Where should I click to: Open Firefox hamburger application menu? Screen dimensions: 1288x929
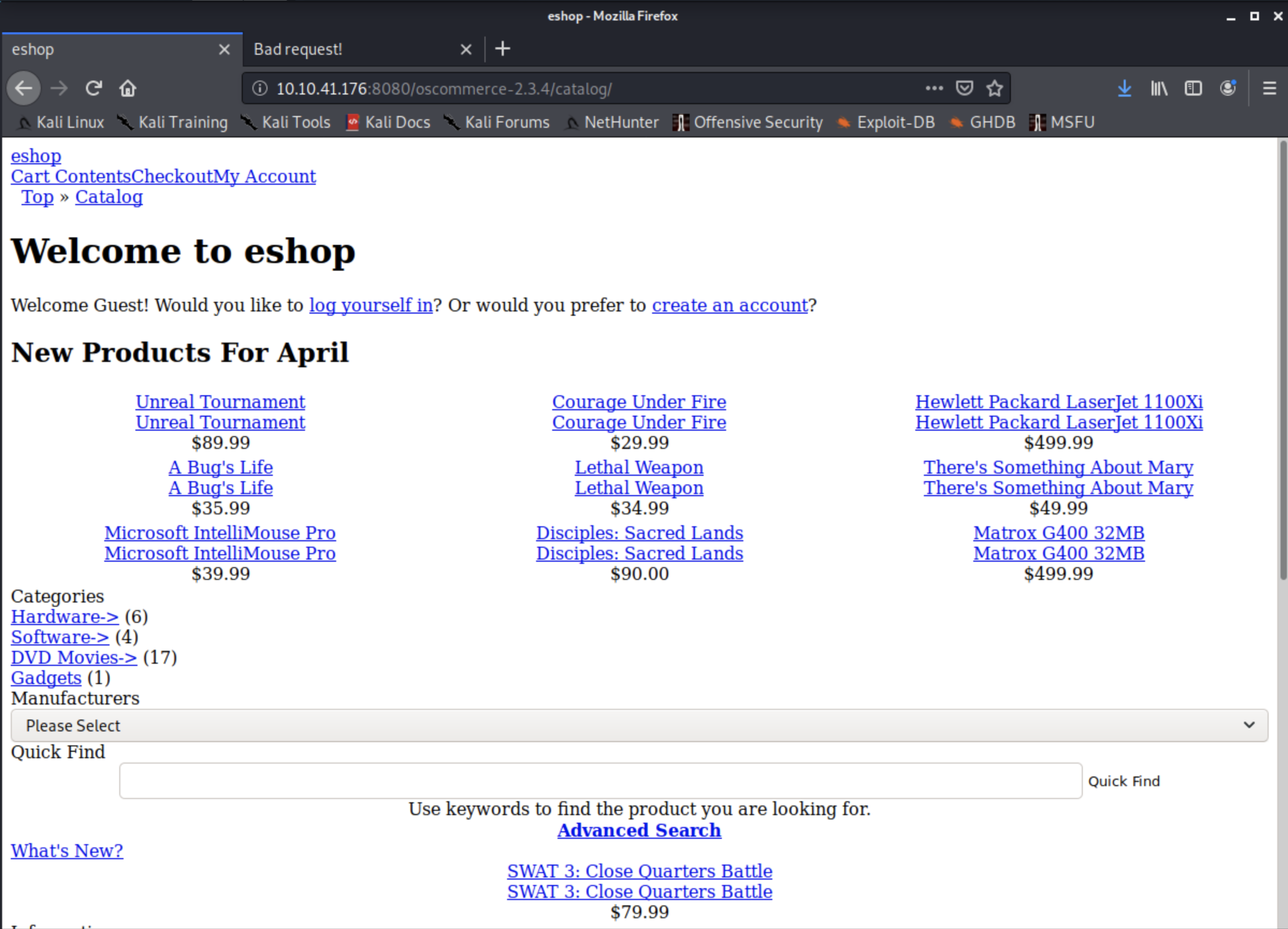click(1269, 89)
